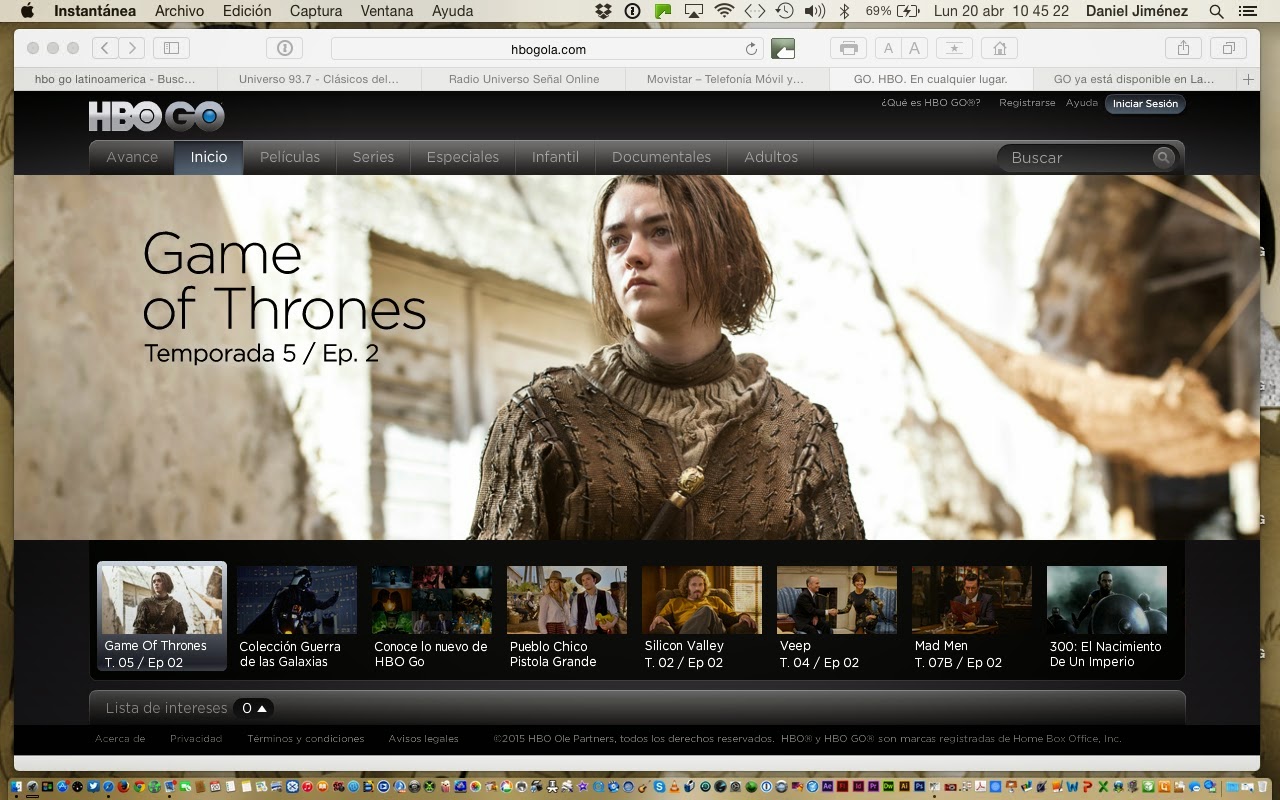Click the Iniciar Sesión button
The image size is (1280, 800).
[1145, 104]
